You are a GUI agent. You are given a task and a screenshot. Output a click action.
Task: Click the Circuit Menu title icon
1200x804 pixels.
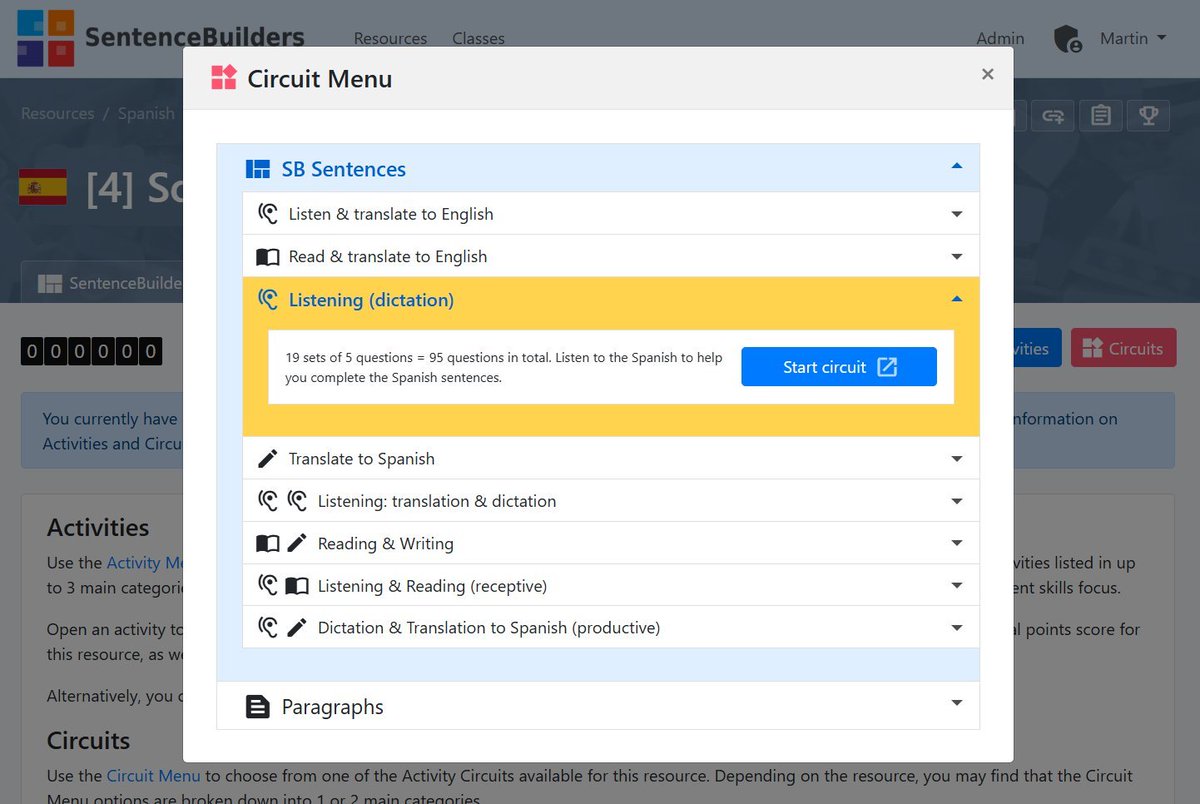point(224,78)
